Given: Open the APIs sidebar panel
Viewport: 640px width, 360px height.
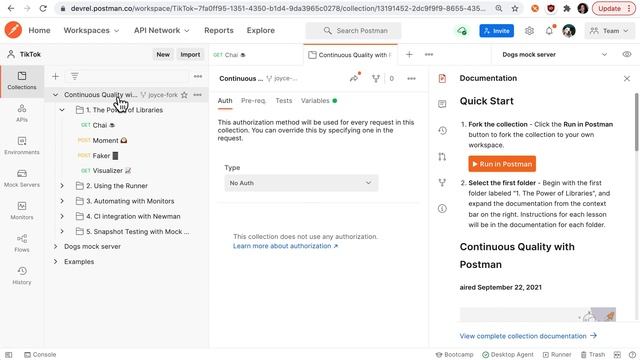Looking at the screenshot, I should coord(22,113).
